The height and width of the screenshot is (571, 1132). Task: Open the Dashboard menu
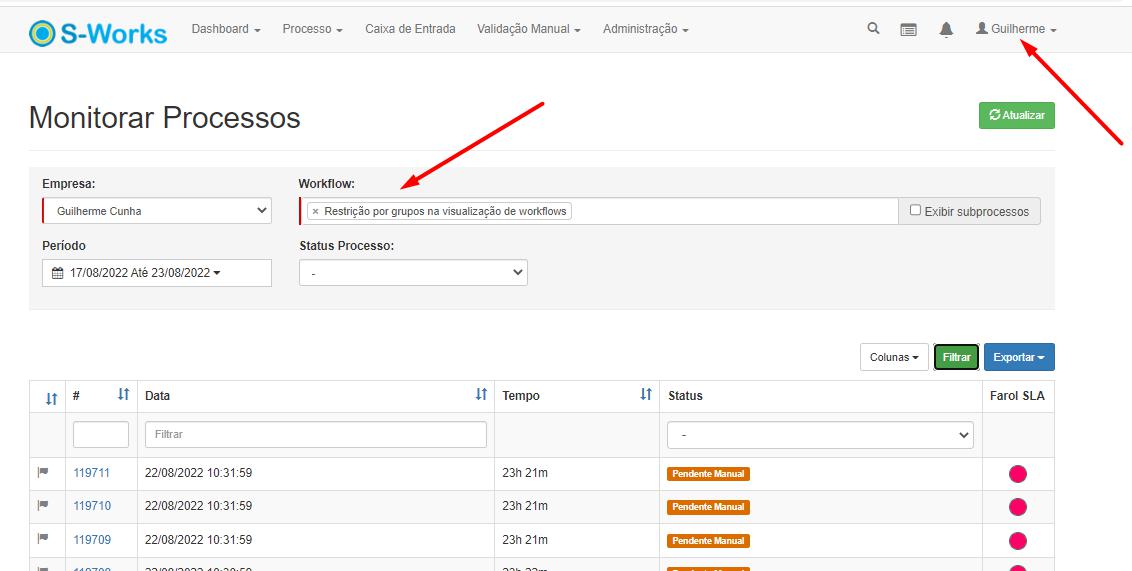[x=225, y=29]
